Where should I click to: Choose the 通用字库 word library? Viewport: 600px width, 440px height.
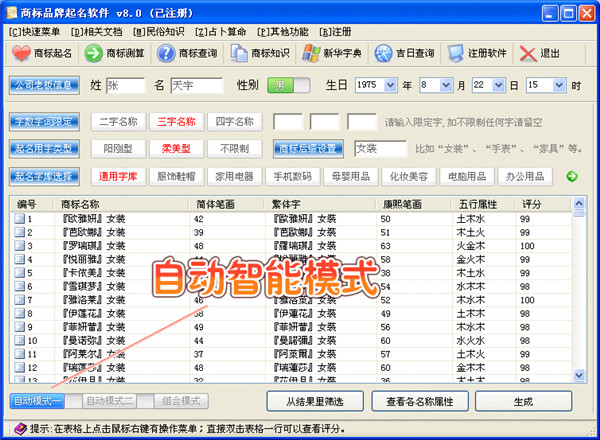click(x=118, y=177)
